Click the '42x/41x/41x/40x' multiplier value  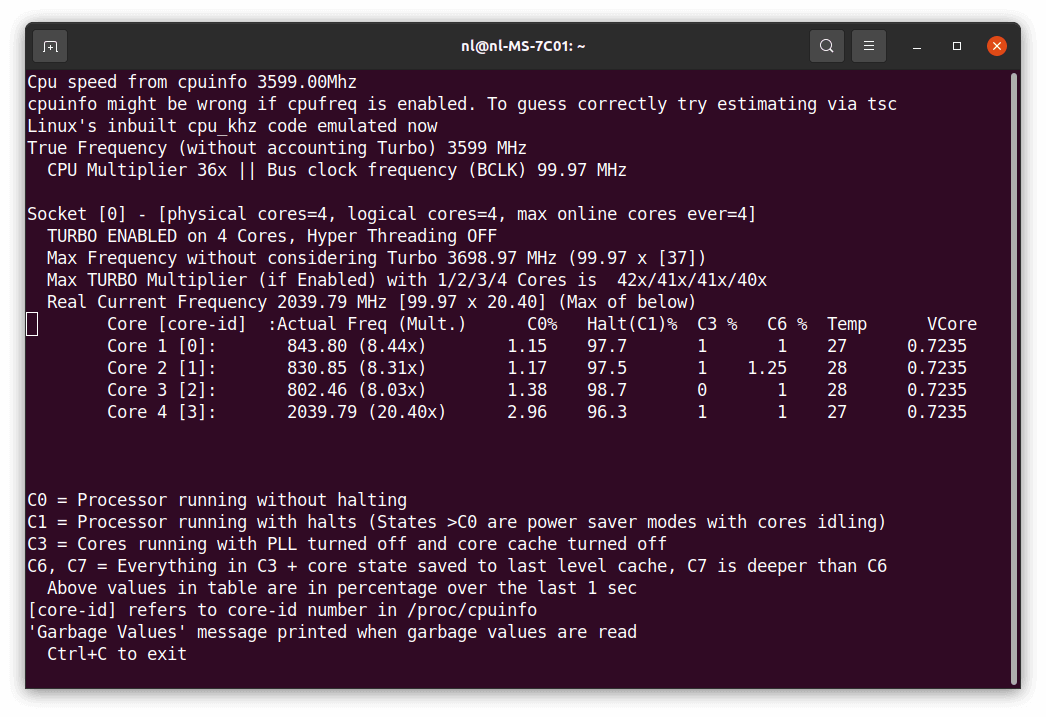point(692,280)
